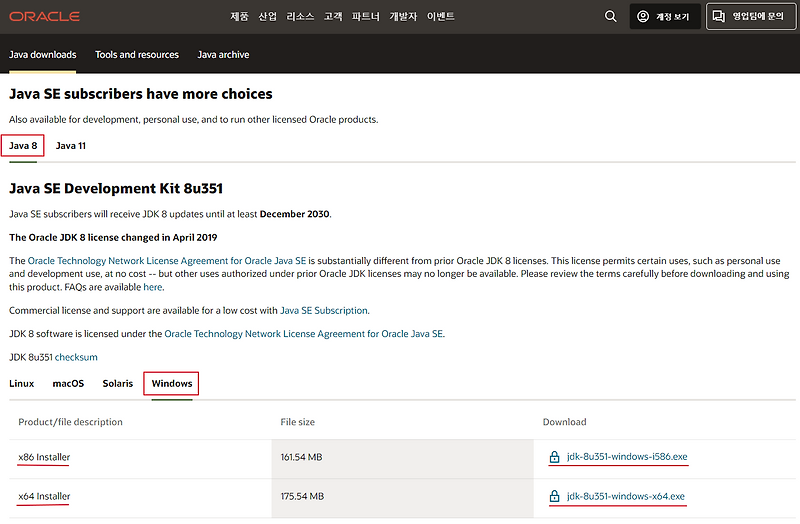This screenshot has width=800, height=524.
Task: Click the lock icon beside jdk-8u351-windows-x64.exe
Action: click(553, 496)
